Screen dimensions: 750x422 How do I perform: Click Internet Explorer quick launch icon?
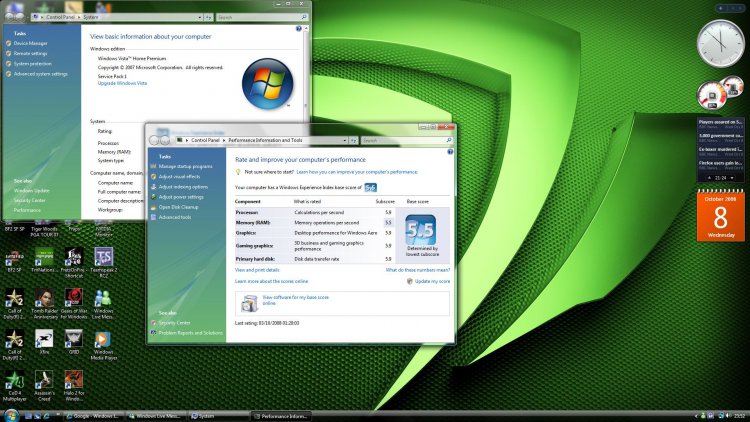click(46, 416)
